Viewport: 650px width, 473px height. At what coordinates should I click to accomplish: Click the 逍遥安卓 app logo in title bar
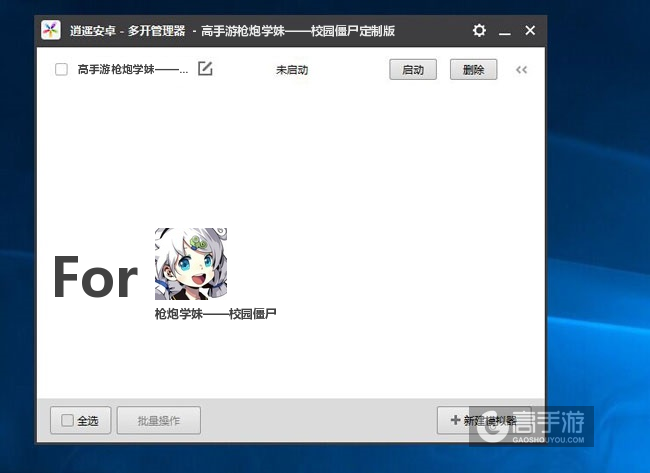click(51, 31)
